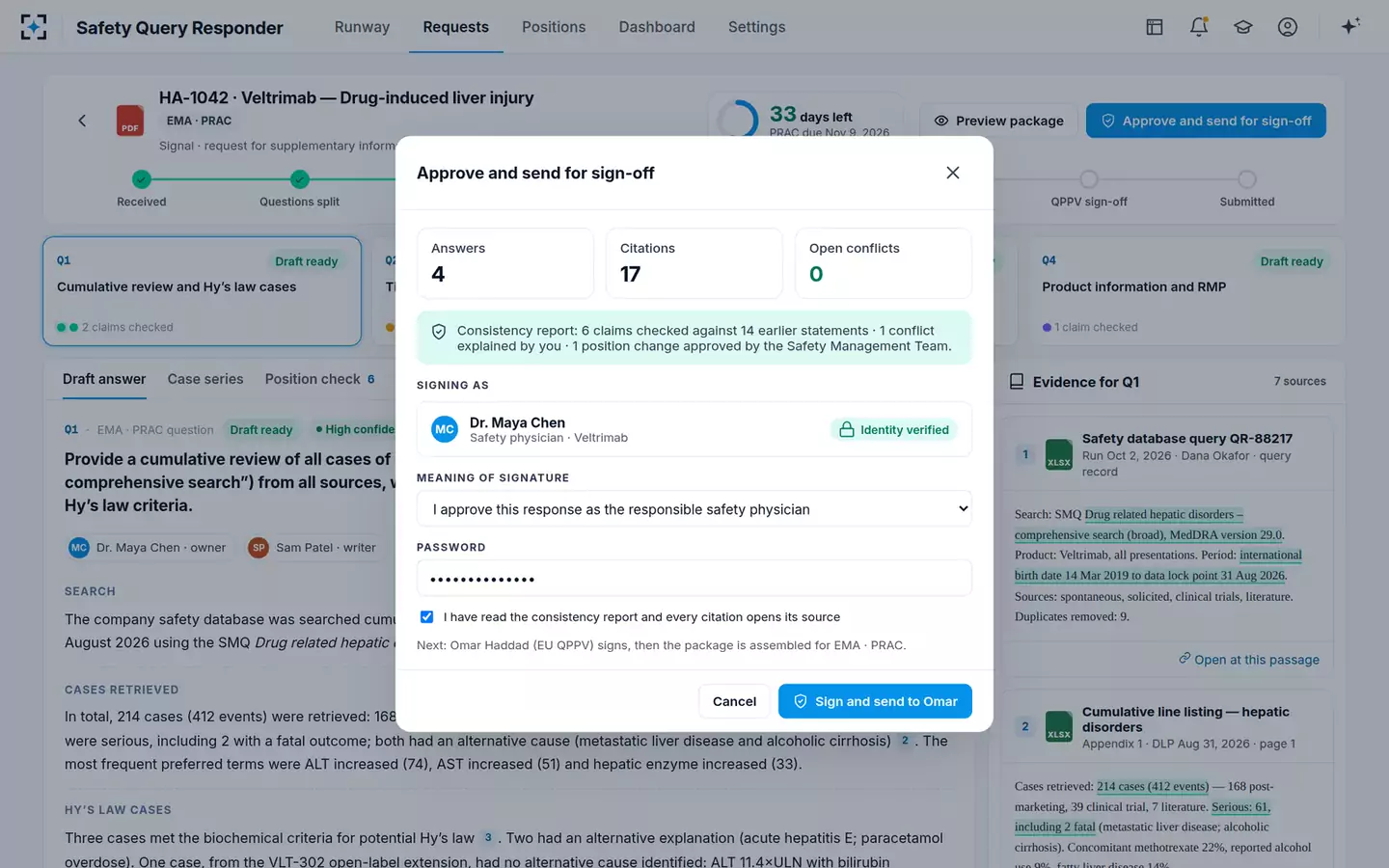Close the sign-off dialog with the X
Viewport: 1389px width, 868px height.
pyautogui.click(x=953, y=173)
